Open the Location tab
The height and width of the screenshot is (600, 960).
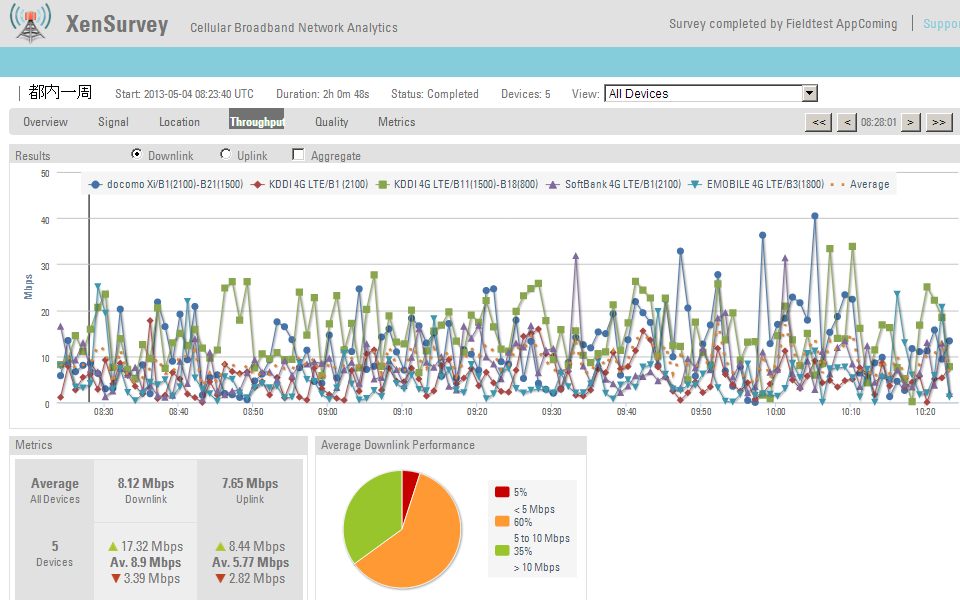(179, 122)
